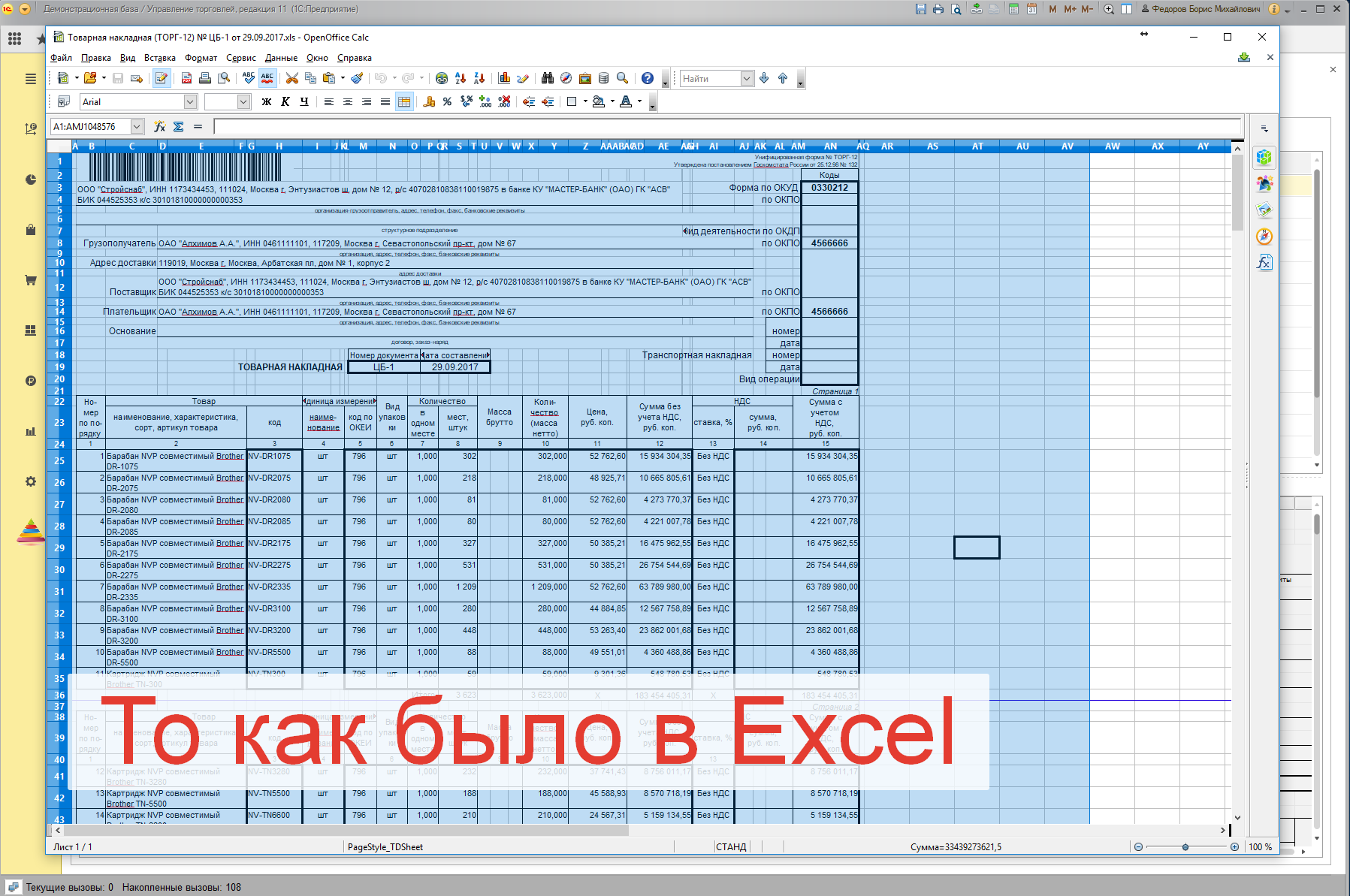Click the formula input line

click(727, 126)
